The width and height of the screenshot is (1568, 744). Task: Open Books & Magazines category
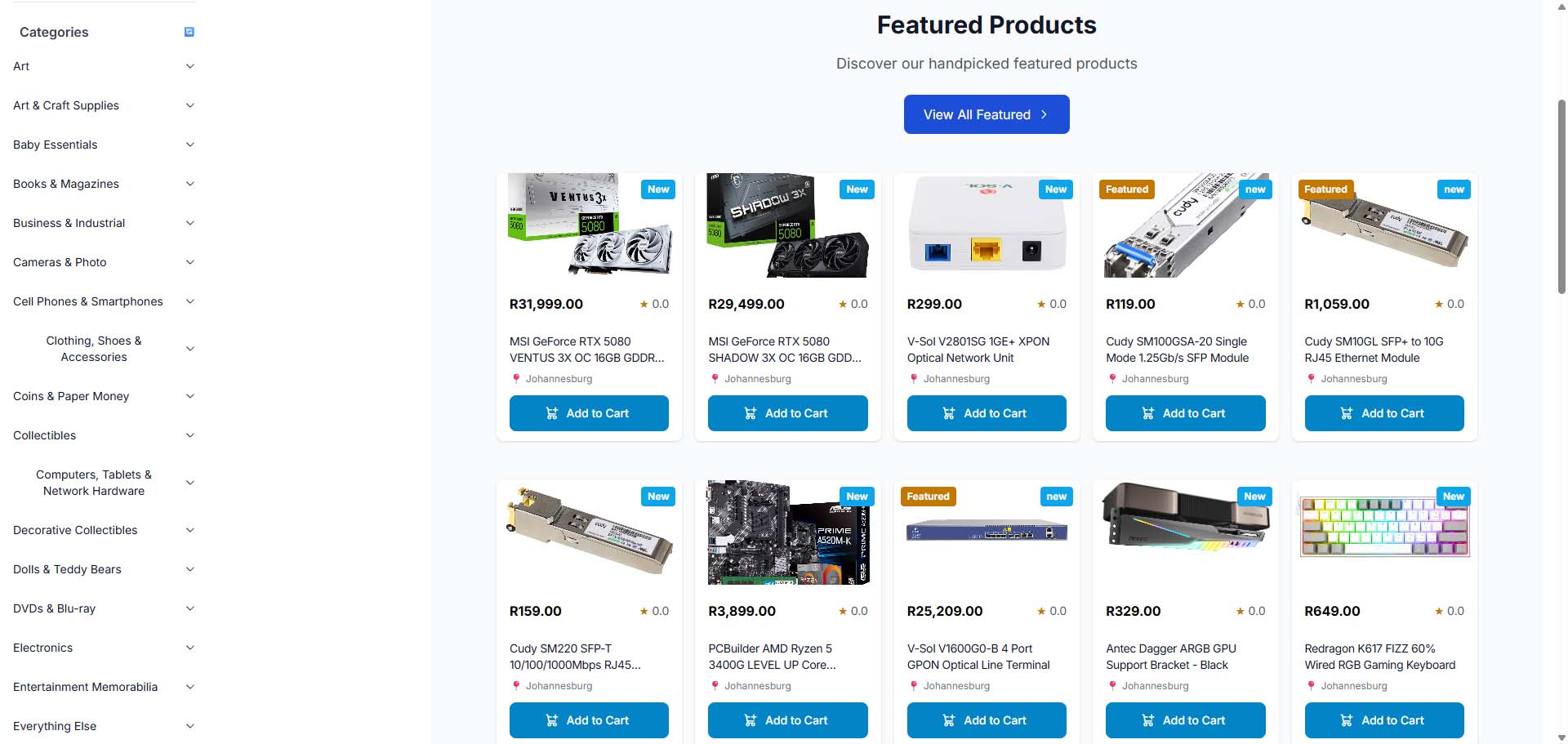66,184
